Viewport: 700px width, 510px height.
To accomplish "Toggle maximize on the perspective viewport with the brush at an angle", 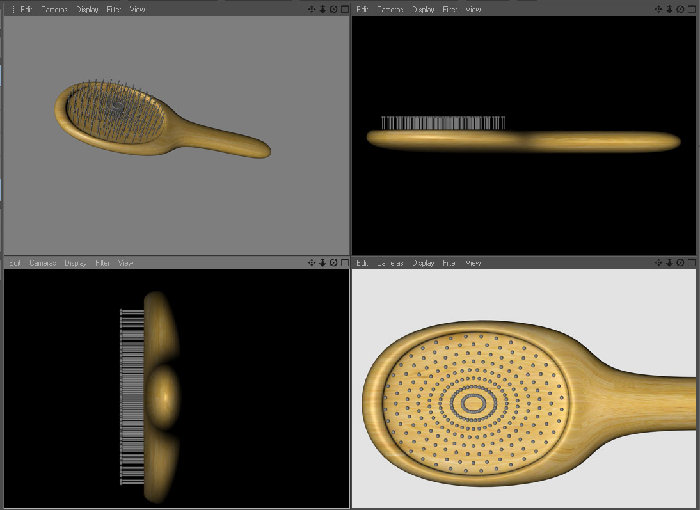I will coord(345,9).
